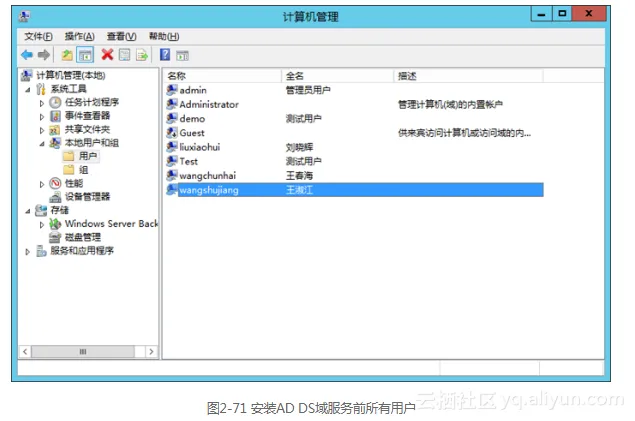Collapse the 存储 tree node
The height and width of the screenshot is (421, 635).
point(28,211)
